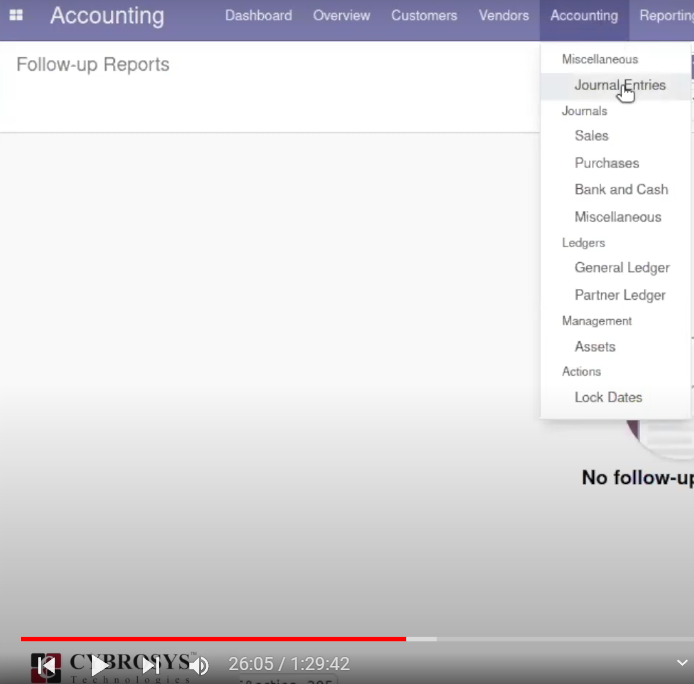The height and width of the screenshot is (684, 694).
Task: Open the Partner Ledger
Action: (620, 295)
